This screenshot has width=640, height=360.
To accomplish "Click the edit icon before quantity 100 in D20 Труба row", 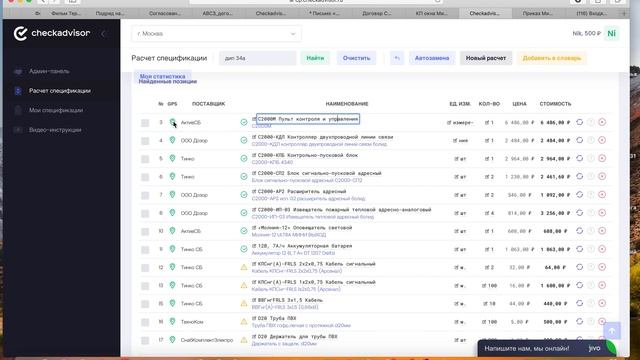I will [x=484, y=322].
